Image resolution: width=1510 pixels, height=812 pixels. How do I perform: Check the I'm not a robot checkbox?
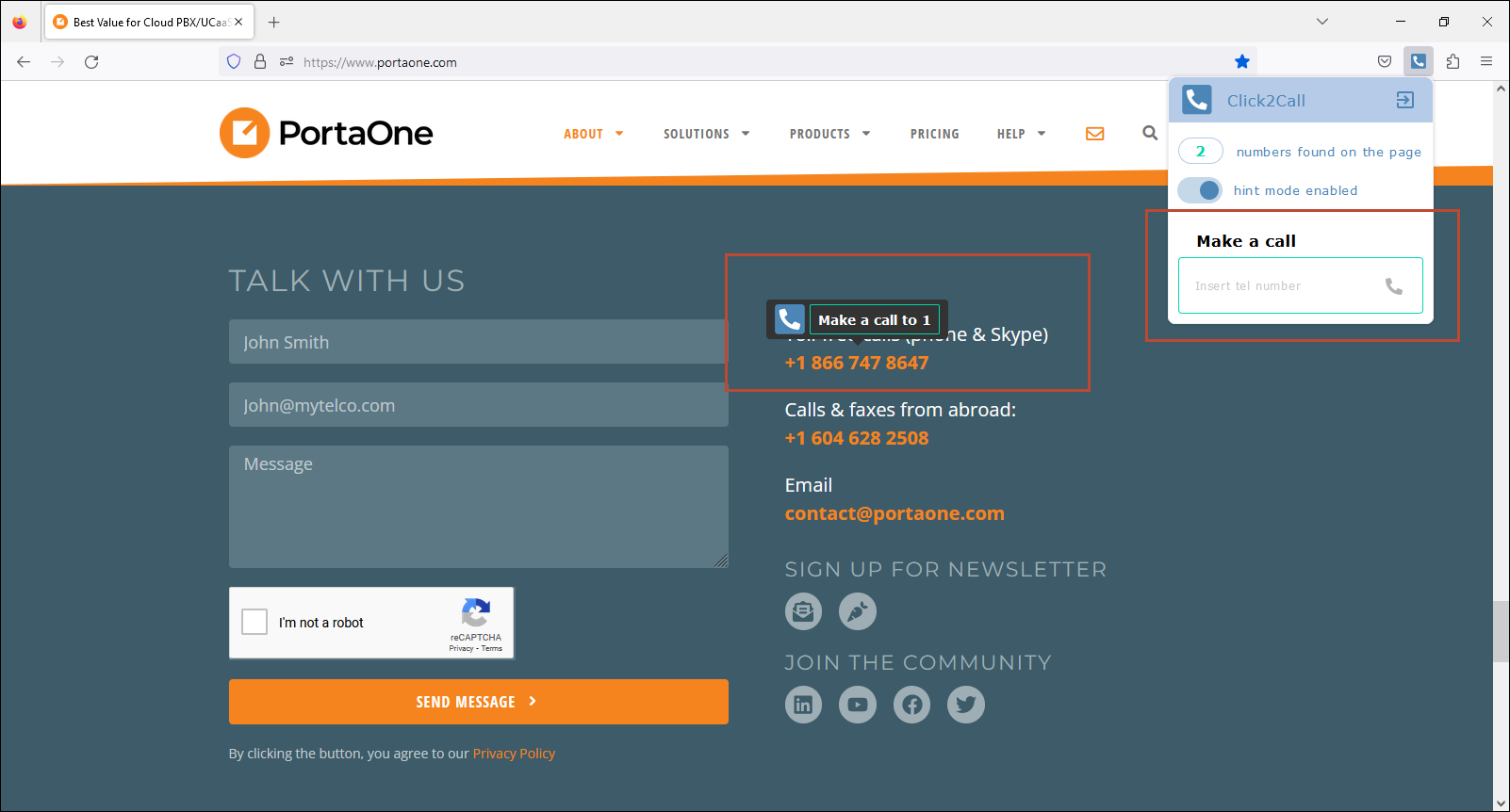click(254, 622)
